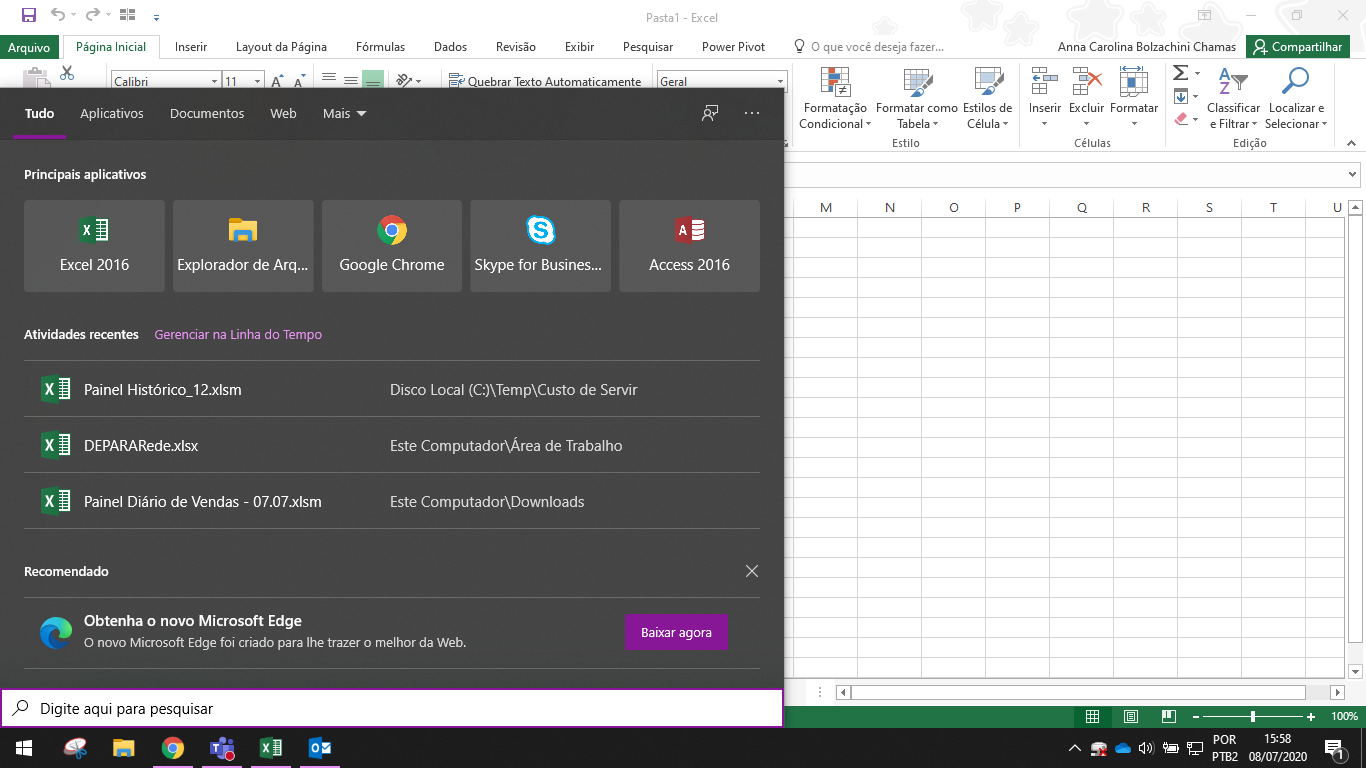Click the horizontal scrollbar right arrow
The width and height of the screenshot is (1366, 768).
pos(1339,692)
